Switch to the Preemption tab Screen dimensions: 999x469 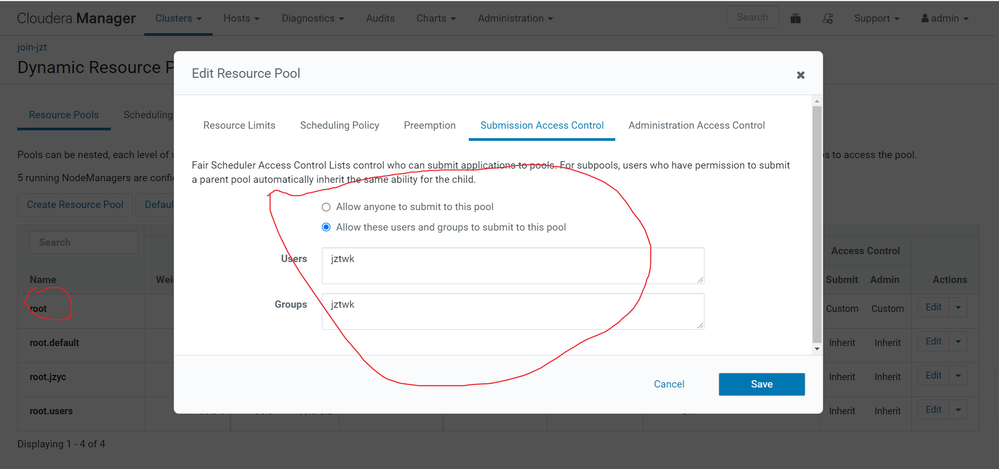(x=429, y=126)
